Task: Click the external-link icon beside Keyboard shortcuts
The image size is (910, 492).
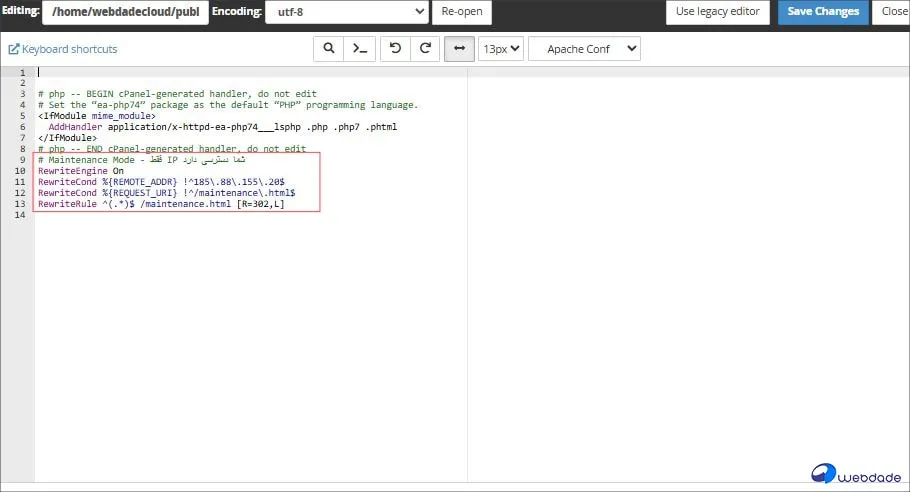Action: point(14,49)
